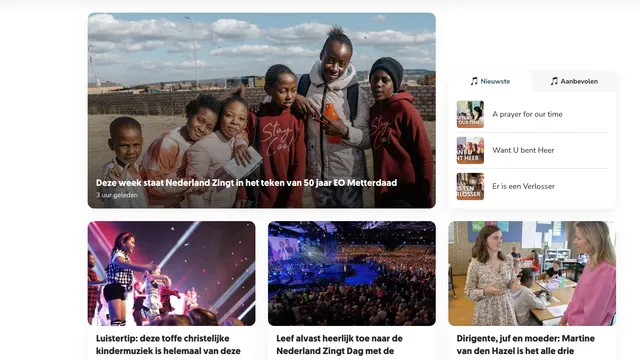
Task: Open the 'Want U bent Heer' thumbnail
Action: [x=470, y=150]
